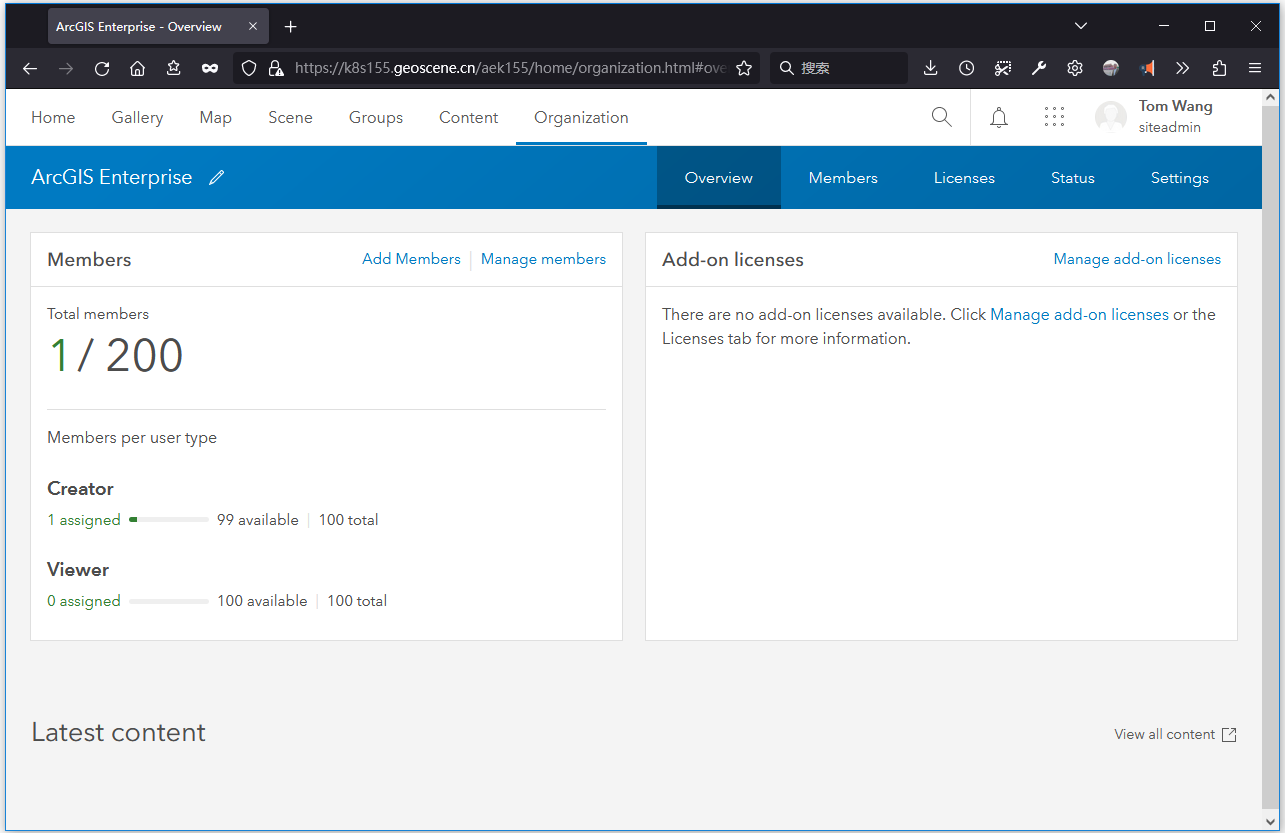Click the 1 assigned Creator link
Viewport: 1285px width, 833px height.
tap(84, 520)
